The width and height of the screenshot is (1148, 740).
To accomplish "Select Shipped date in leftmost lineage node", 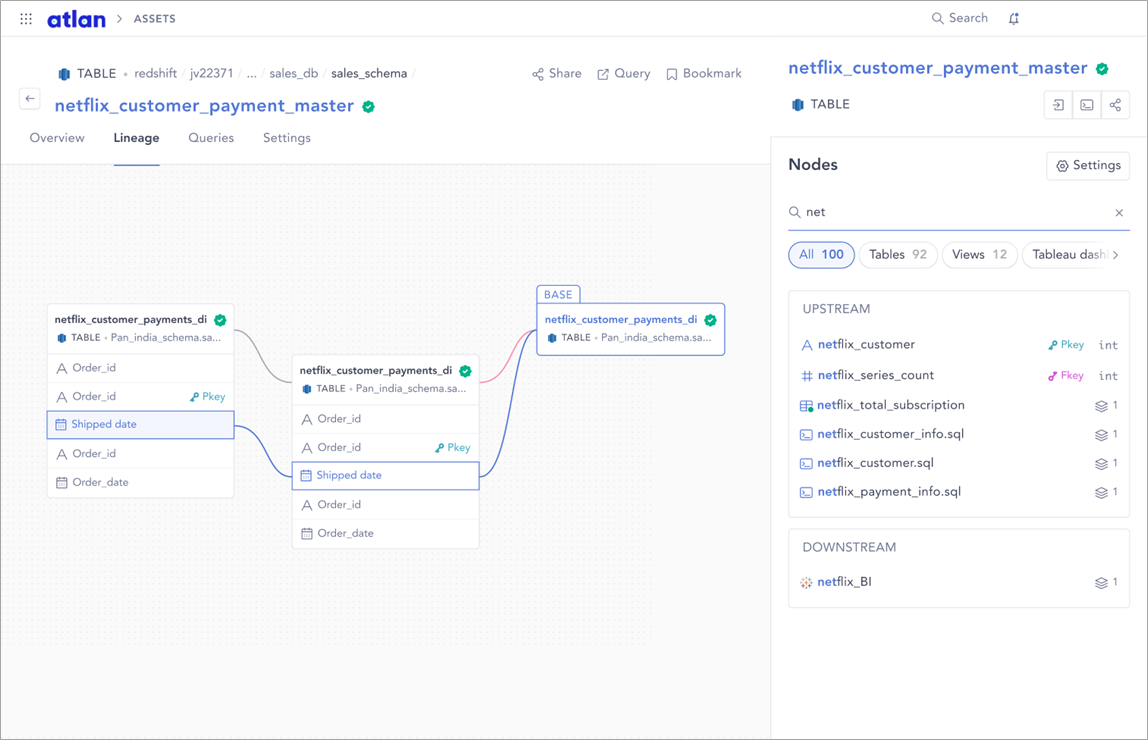I will pos(141,425).
